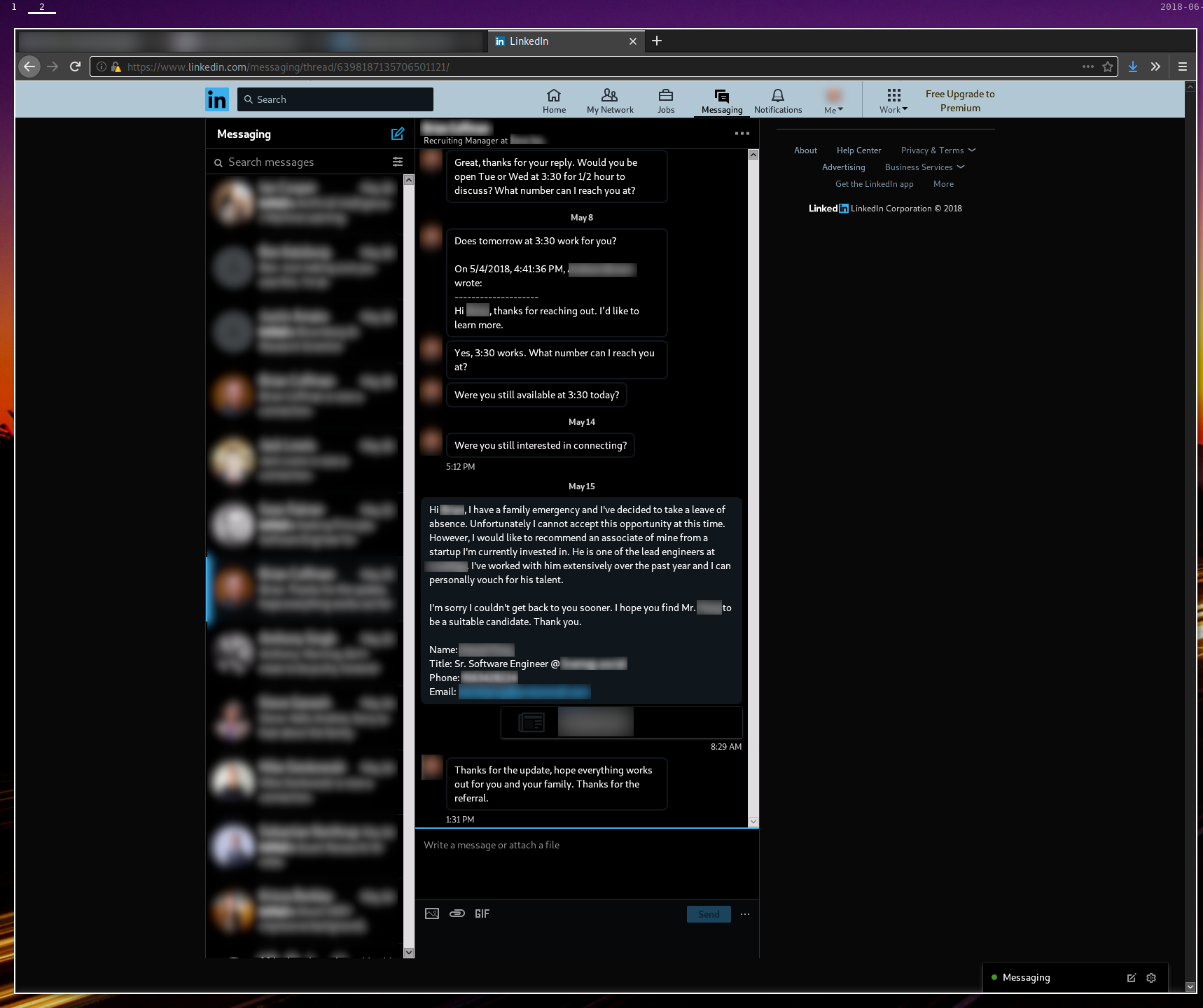The width and height of the screenshot is (1203, 1008).
Task: Bookmark this page with the star icon
Action: click(x=1108, y=66)
